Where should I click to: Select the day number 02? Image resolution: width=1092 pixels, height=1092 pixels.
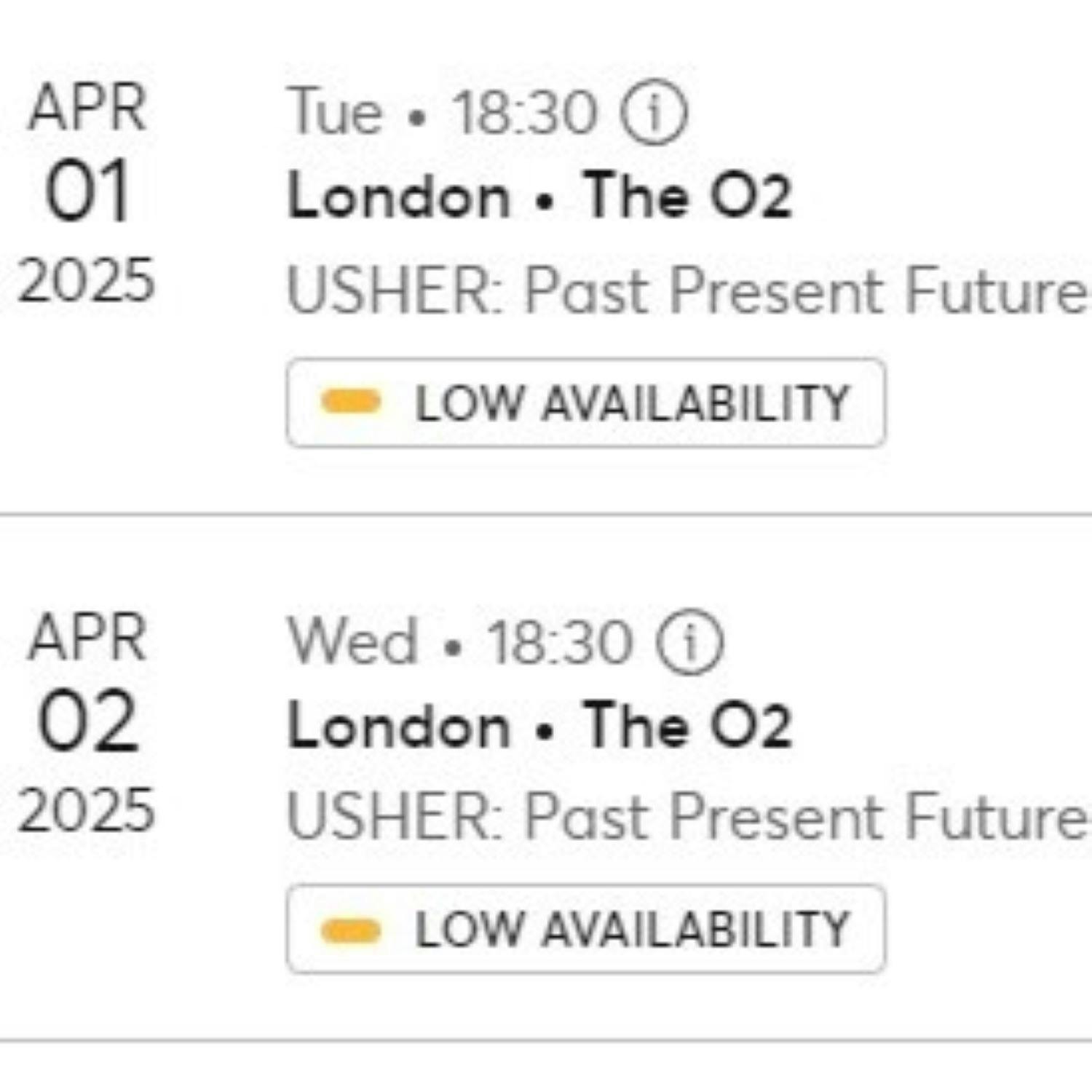click(87, 721)
